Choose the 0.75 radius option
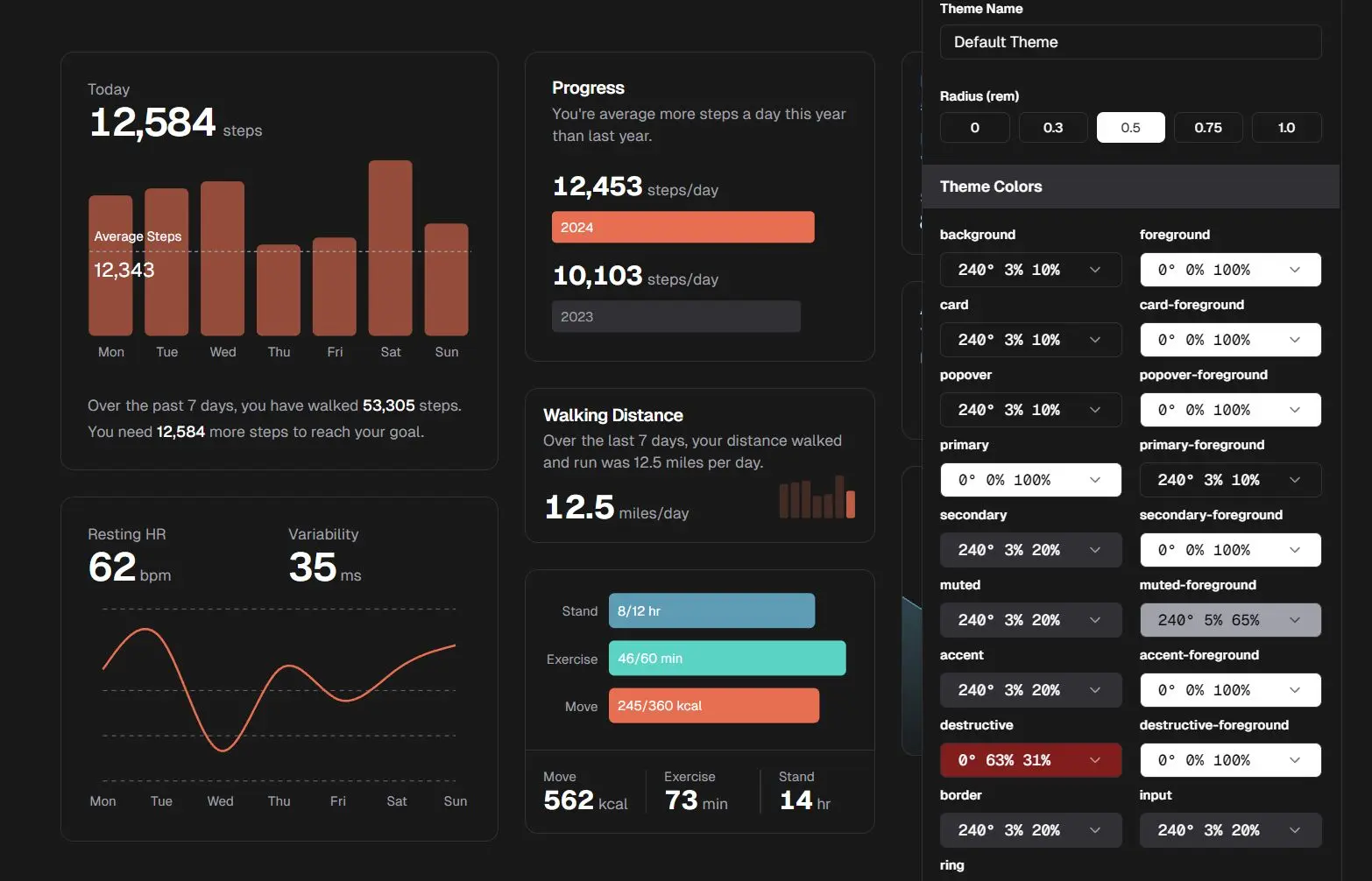This screenshot has width=1372, height=881. [x=1208, y=127]
